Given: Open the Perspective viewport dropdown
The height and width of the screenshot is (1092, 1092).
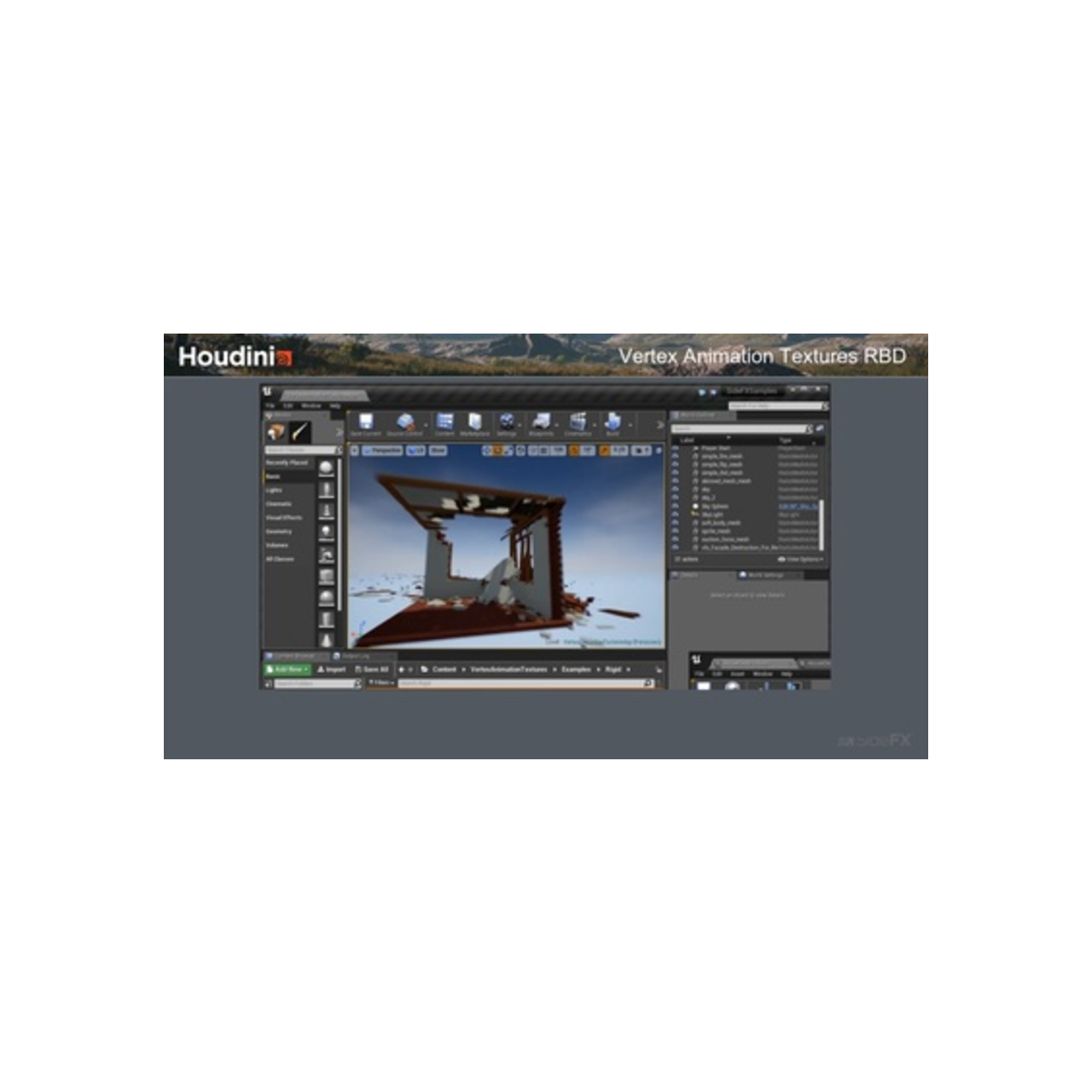Looking at the screenshot, I should tap(382, 450).
